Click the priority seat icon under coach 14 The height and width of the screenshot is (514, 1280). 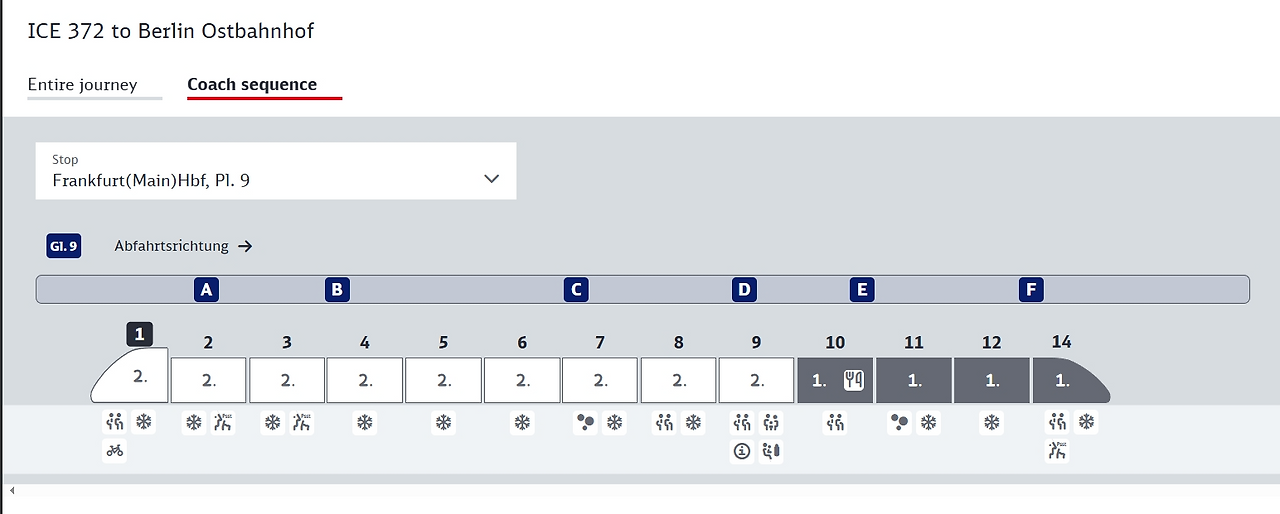click(x=1057, y=451)
